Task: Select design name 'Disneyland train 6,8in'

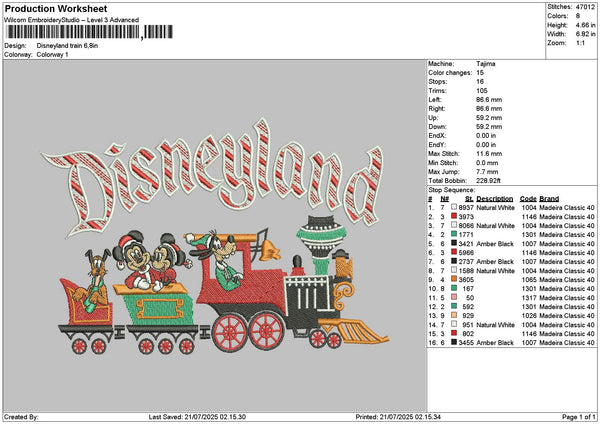Action: [x=67, y=46]
